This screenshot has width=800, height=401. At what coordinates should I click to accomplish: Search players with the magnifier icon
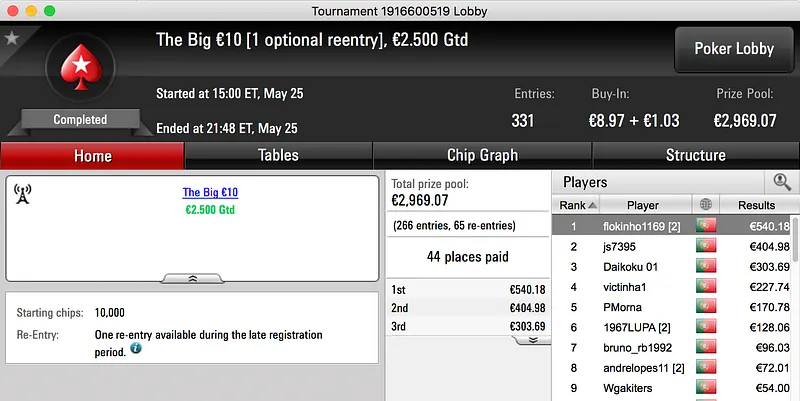click(781, 182)
